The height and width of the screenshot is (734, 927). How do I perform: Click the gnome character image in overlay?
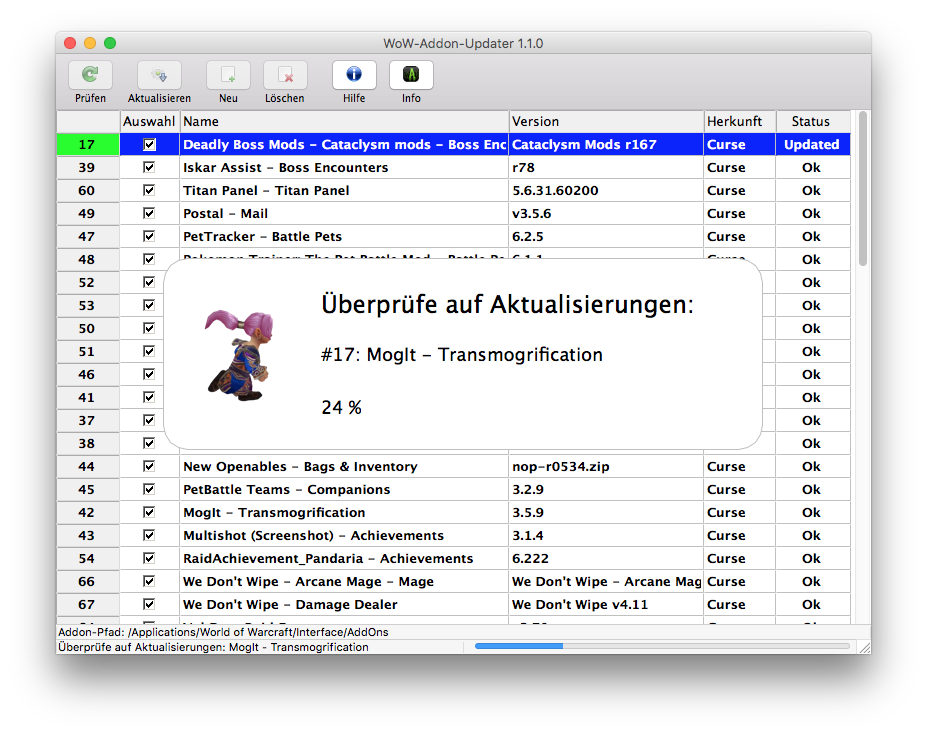pyautogui.click(x=241, y=355)
